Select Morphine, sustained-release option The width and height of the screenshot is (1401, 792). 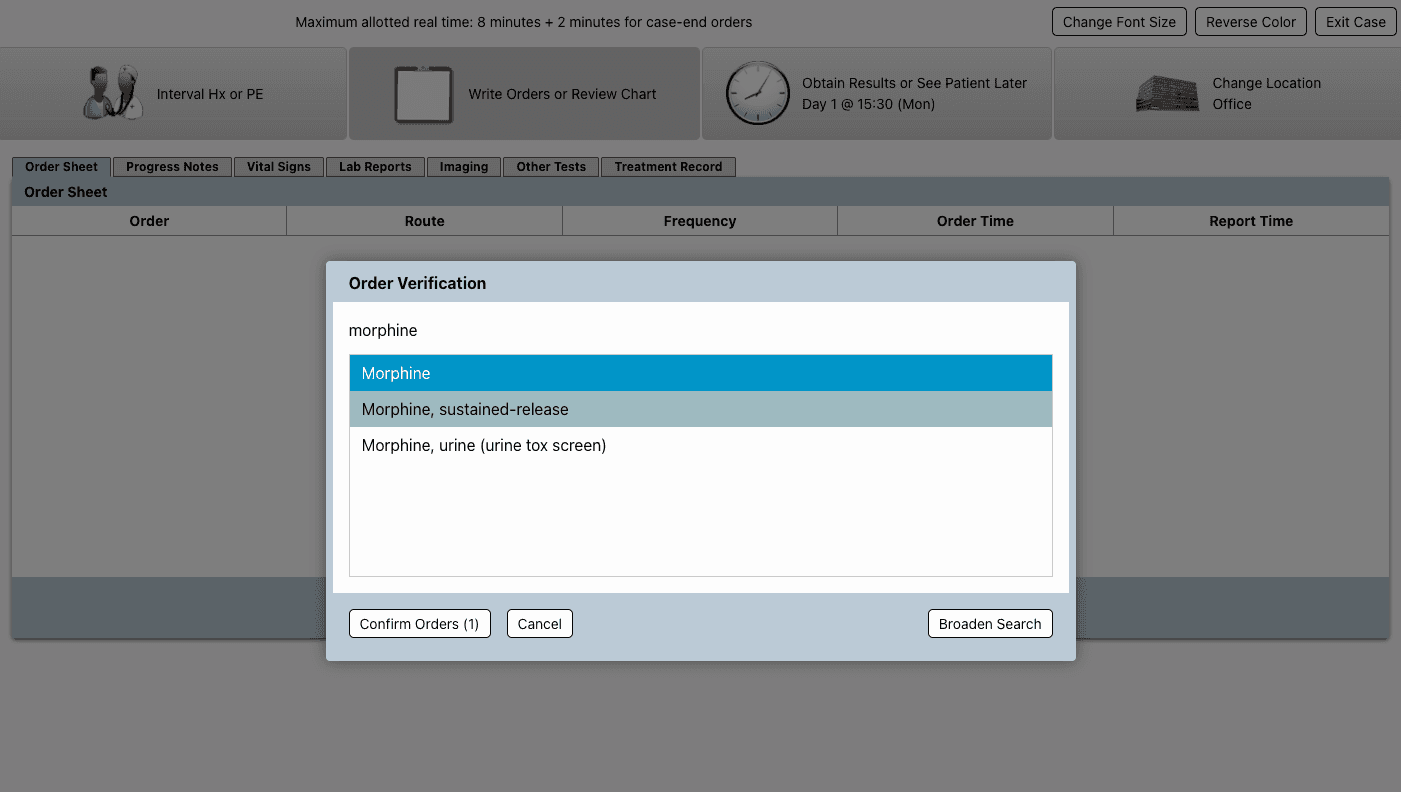pos(700,409)
